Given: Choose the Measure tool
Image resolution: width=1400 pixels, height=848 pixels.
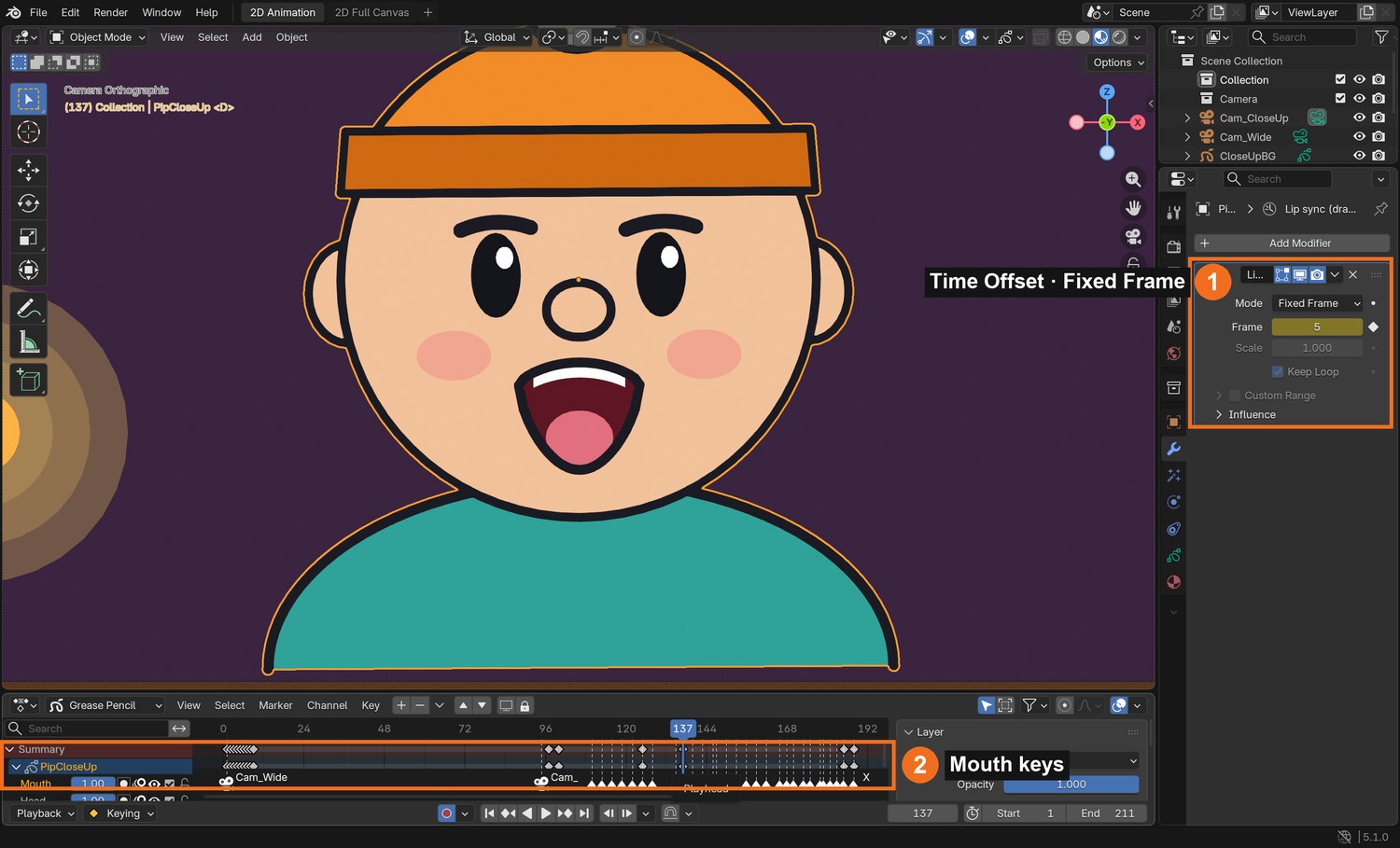Looking at the screenshot, I should pos(29,342).
